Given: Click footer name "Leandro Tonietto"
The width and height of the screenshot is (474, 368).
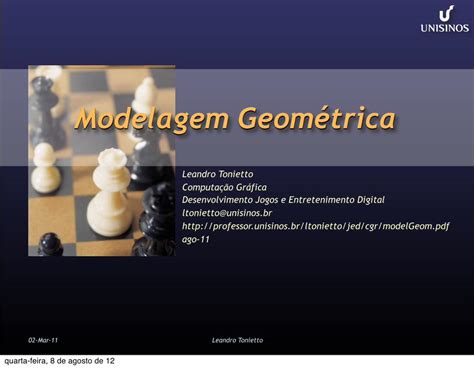Looking at the screenshot, I should point(237,340).
